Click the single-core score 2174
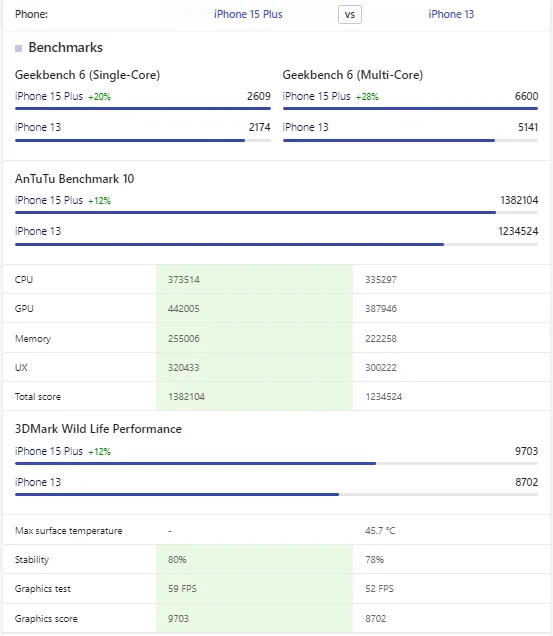553x636 pixels. [259, 127]
